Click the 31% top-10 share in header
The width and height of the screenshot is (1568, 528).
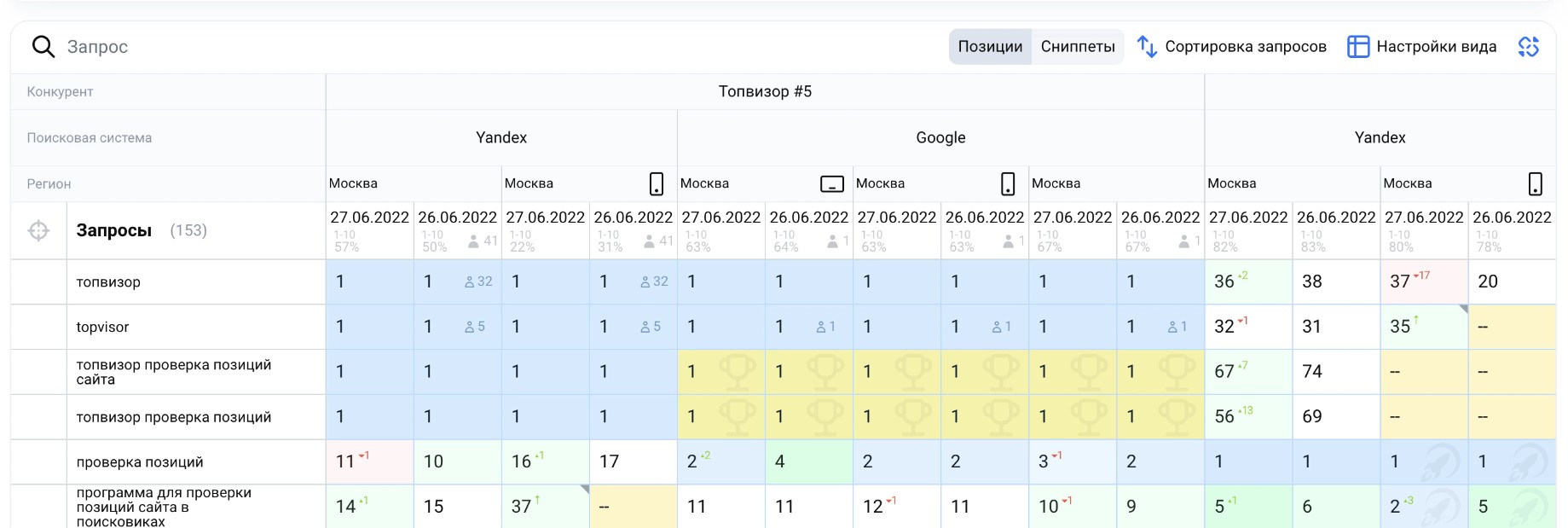click(x=610, y=247)
